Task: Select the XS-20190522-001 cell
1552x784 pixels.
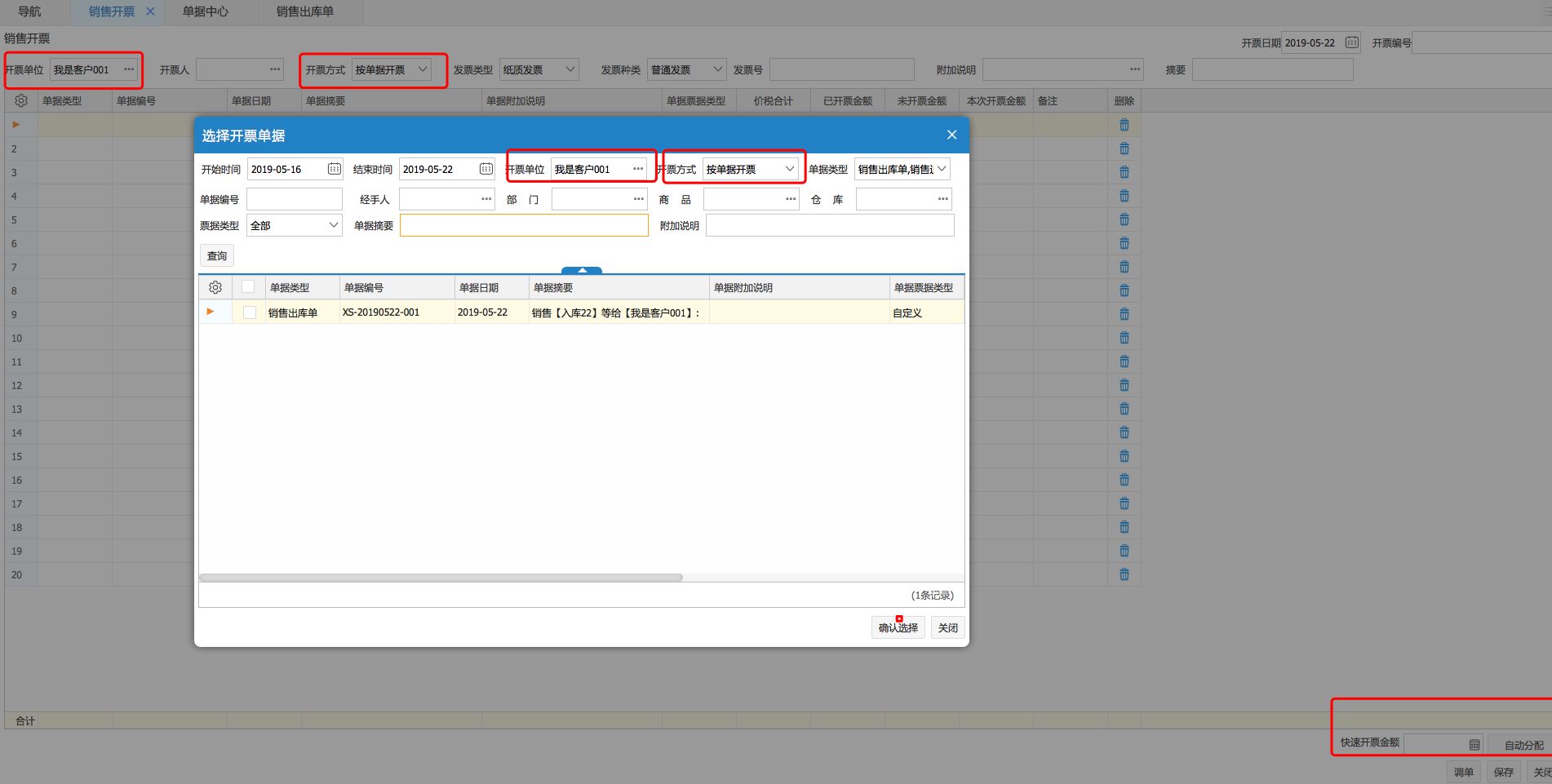Action: click(x=397, y=312)
